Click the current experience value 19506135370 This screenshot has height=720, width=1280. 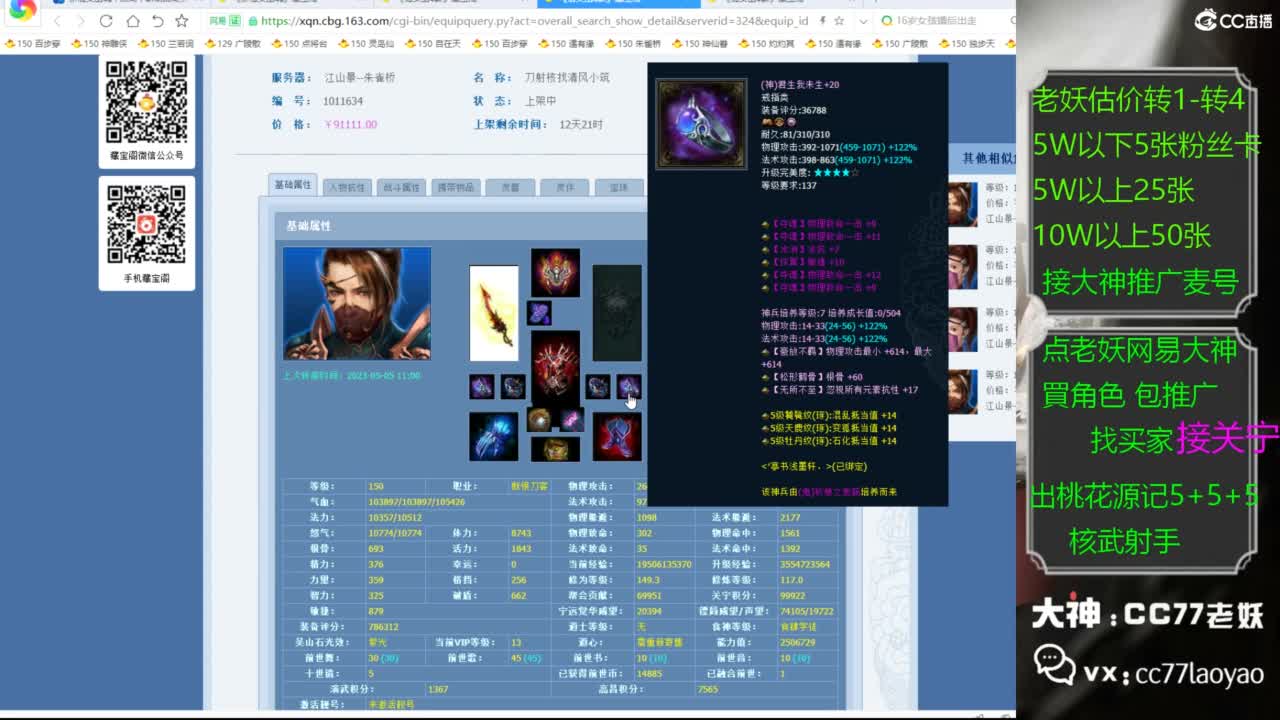pos(664,564)
